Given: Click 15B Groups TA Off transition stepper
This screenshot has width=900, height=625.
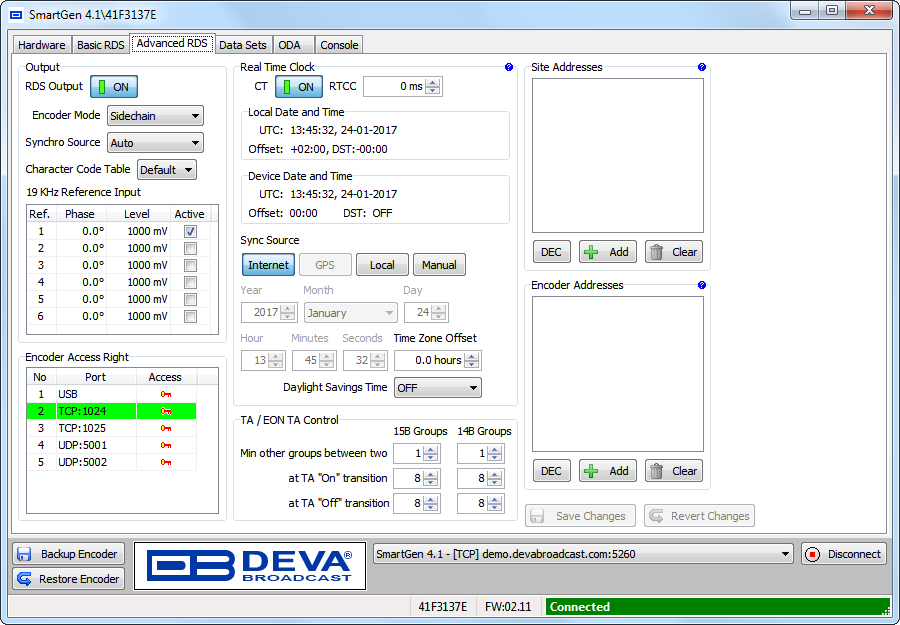Looking at the screenshot, I should pyautogui.click(x=430, y=504).
